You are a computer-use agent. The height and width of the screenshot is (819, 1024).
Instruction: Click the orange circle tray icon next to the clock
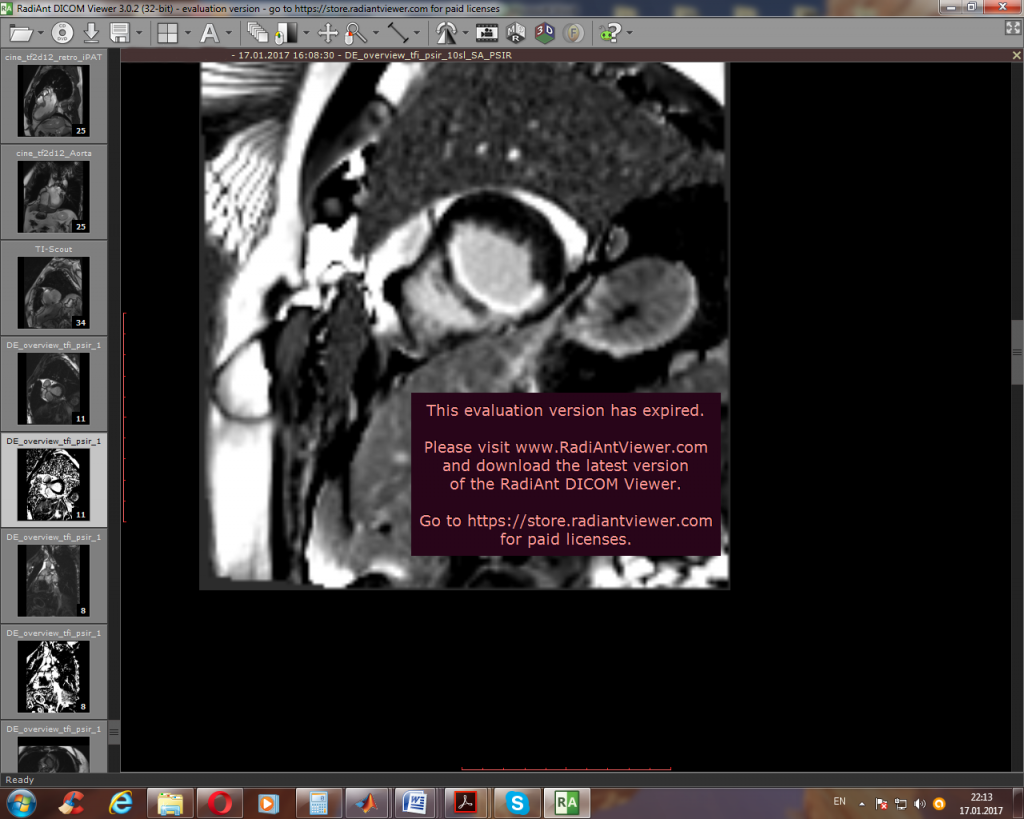[x=939, y=804]
